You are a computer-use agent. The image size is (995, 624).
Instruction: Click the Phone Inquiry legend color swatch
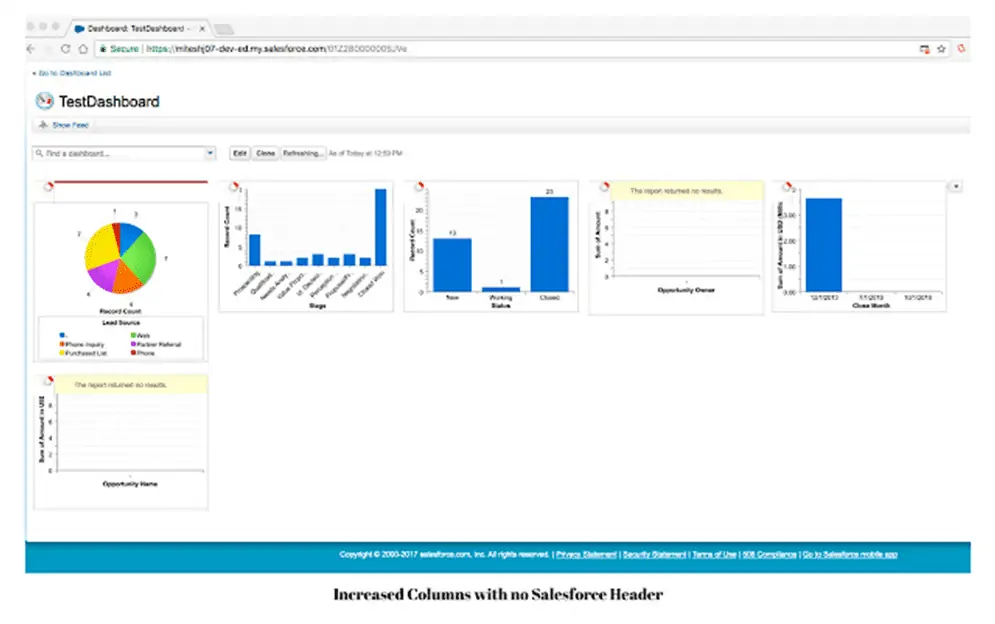[62, 344]
